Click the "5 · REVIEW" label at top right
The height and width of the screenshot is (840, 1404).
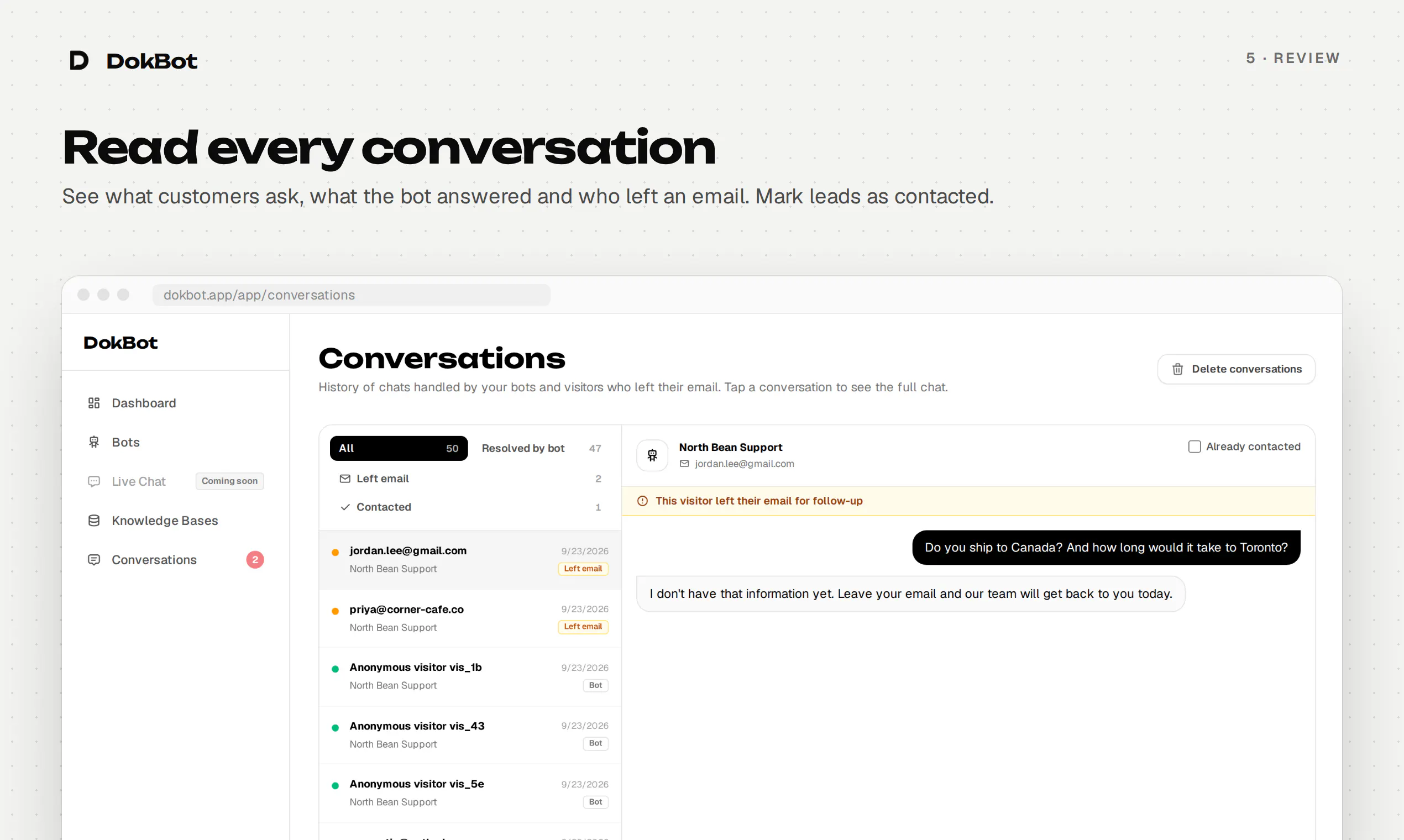pos(1293,58)
